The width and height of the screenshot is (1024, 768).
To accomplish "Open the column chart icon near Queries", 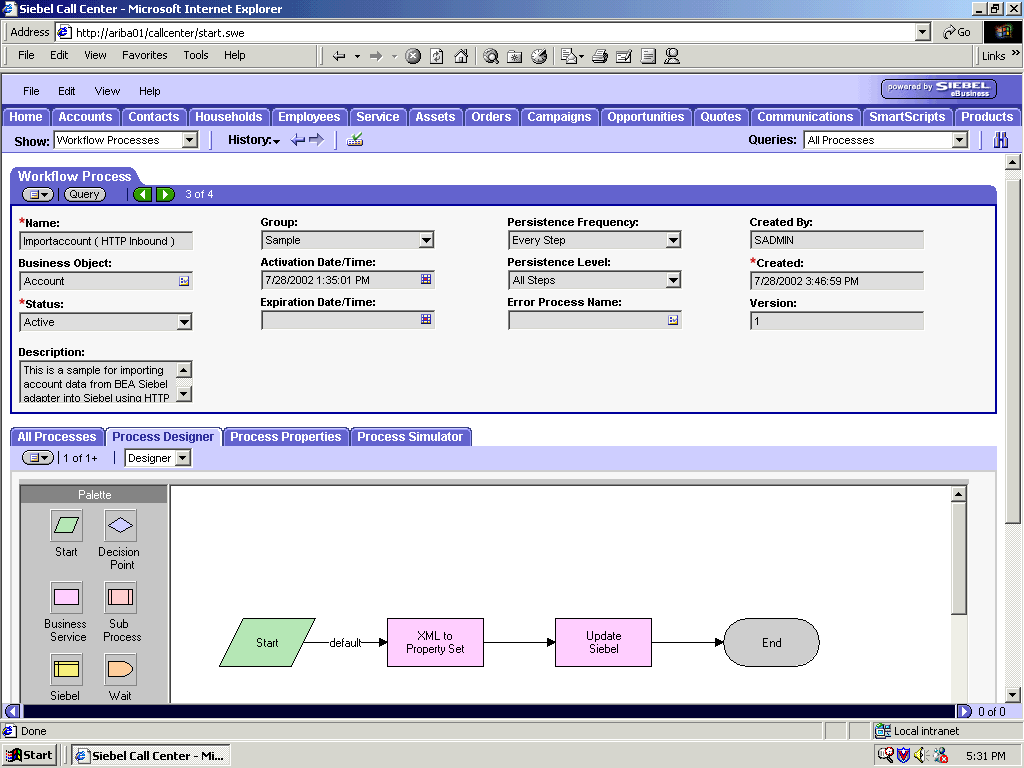I will point(1001,140).
